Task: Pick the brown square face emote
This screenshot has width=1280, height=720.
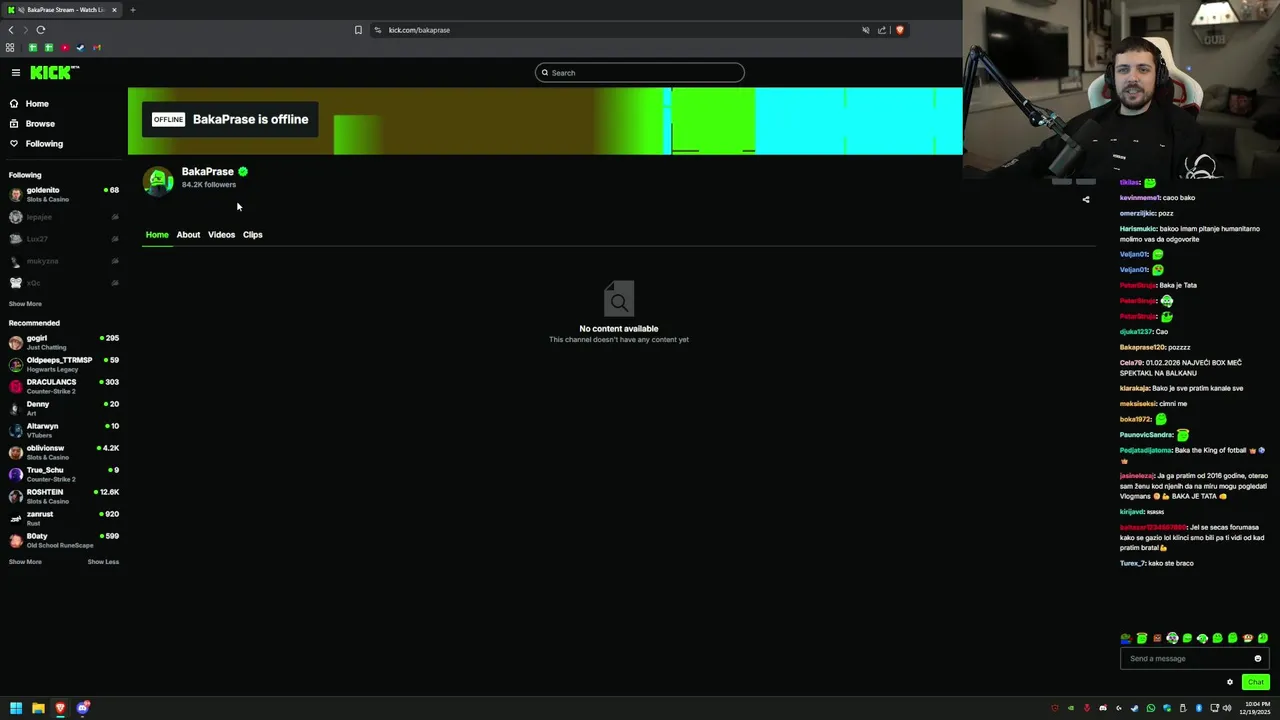Action: coord(1157,638)
